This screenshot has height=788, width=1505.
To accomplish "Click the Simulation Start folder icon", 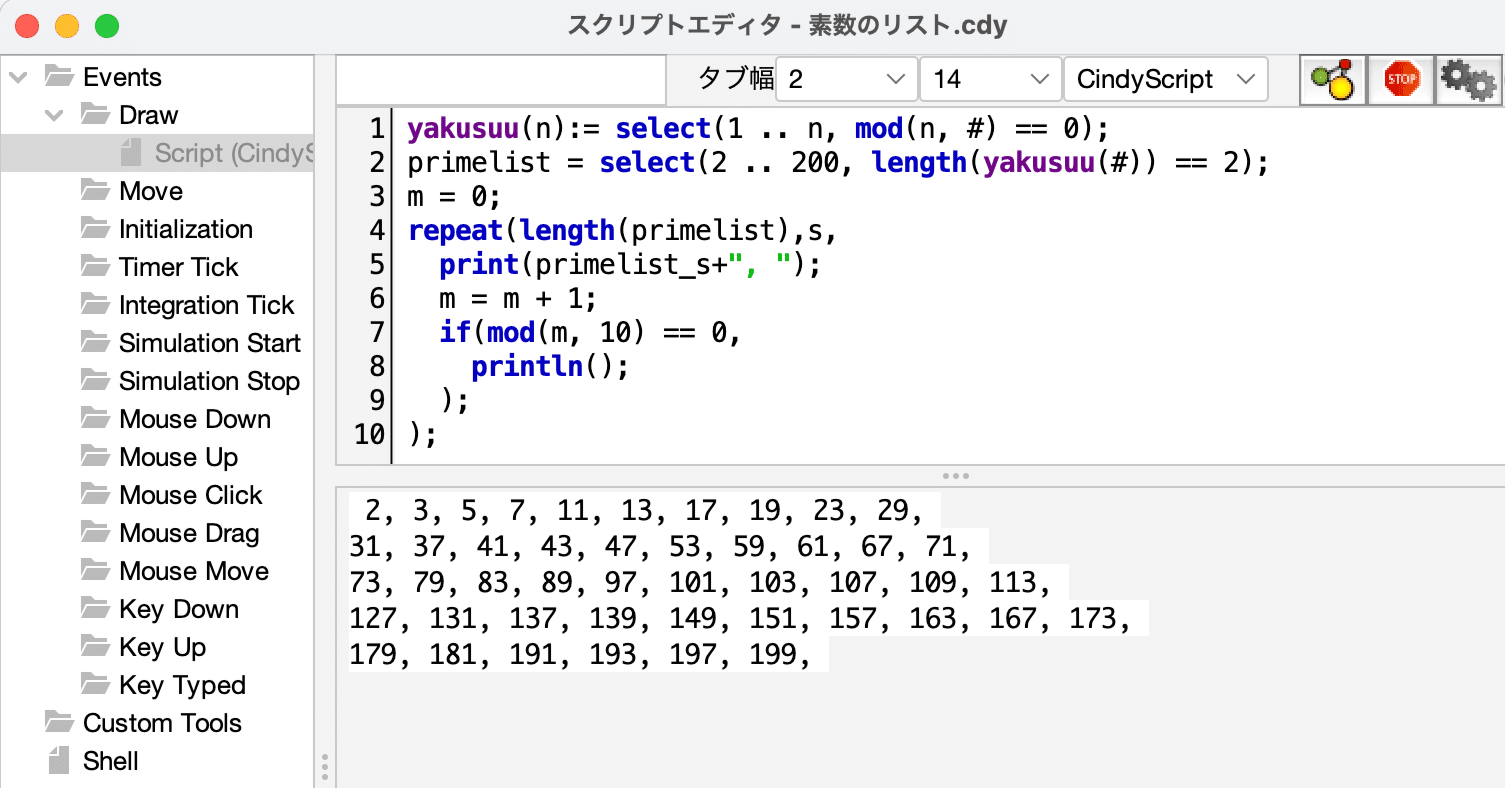I will (96, 342).
